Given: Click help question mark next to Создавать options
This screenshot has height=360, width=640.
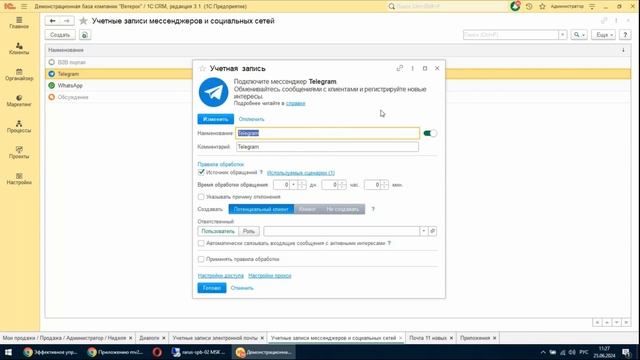Looking at the screenshot, I should [x=373, y=209].
